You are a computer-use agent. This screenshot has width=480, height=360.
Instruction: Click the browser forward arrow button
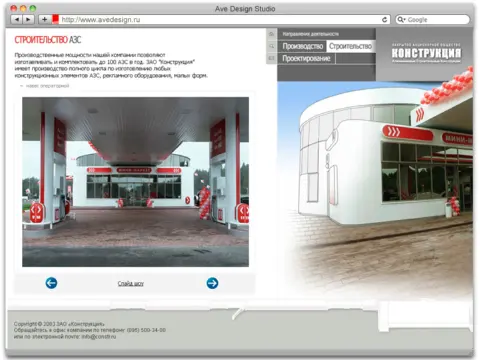tap(28, 20)
